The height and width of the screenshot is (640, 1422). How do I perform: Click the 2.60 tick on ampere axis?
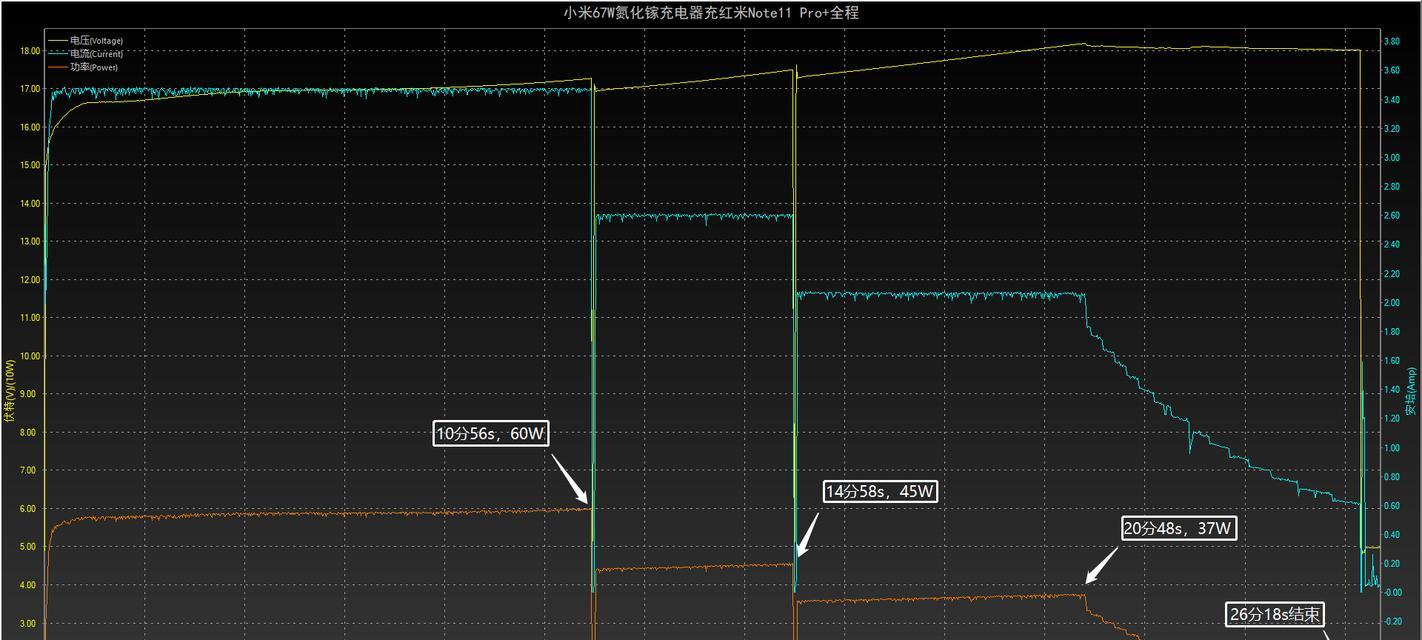[1391, 215]
